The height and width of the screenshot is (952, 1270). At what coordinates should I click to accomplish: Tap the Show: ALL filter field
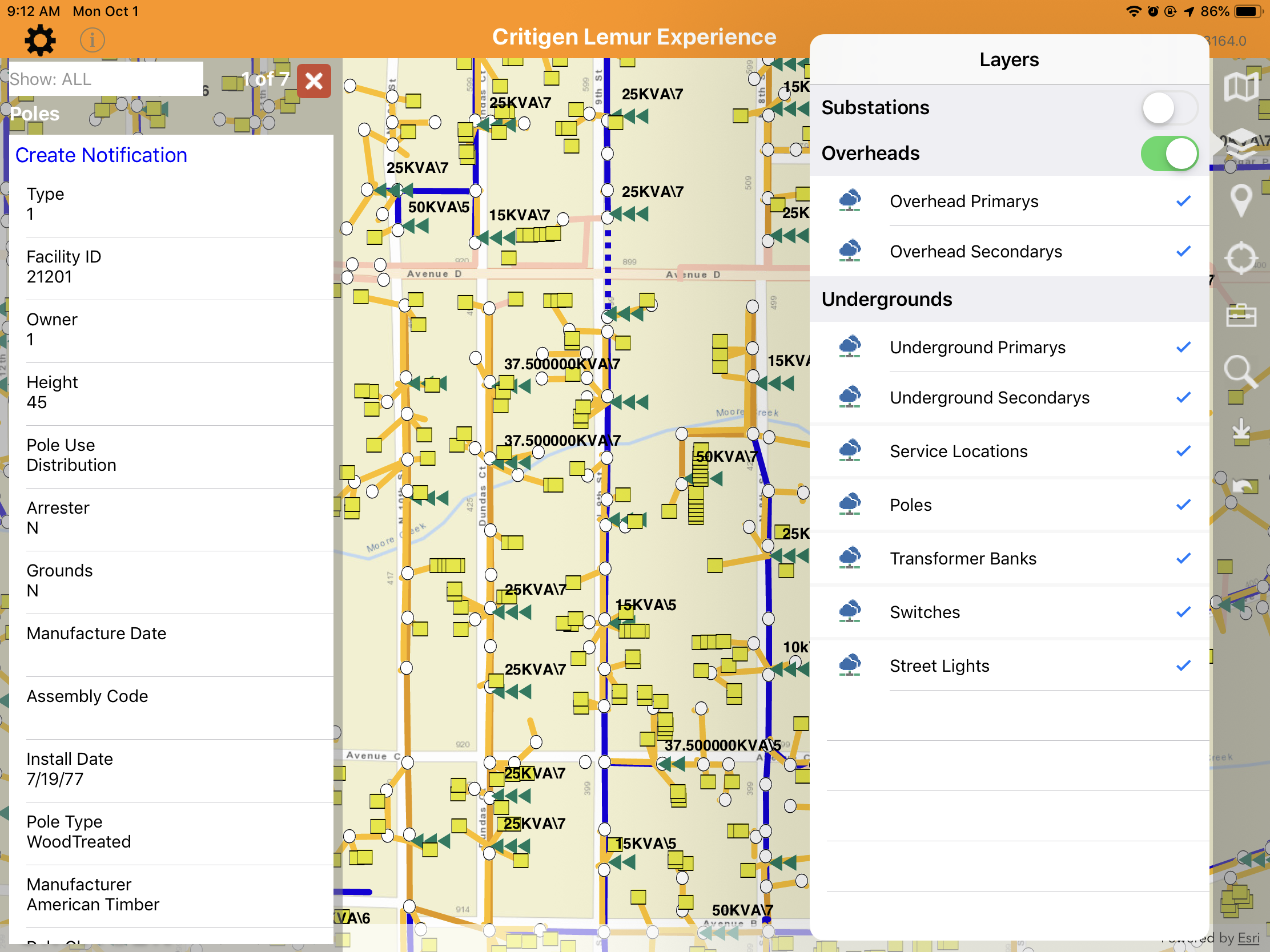pos(106,79)
